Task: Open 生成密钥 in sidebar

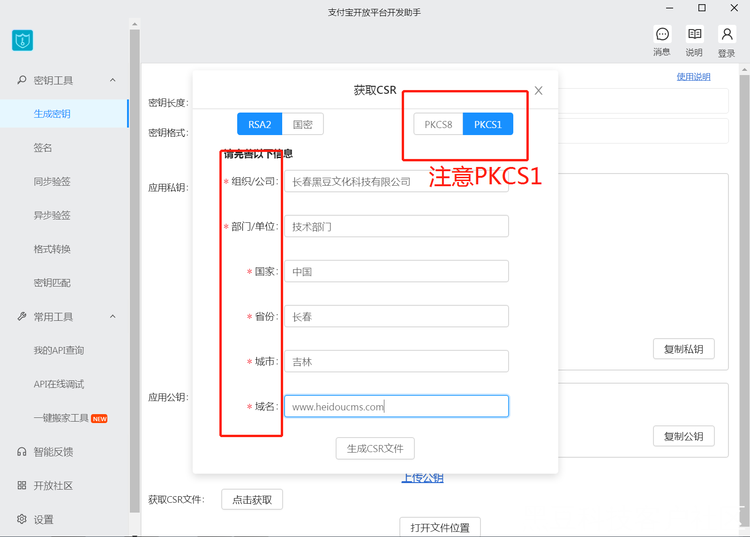Action: (x=64, y=114)
